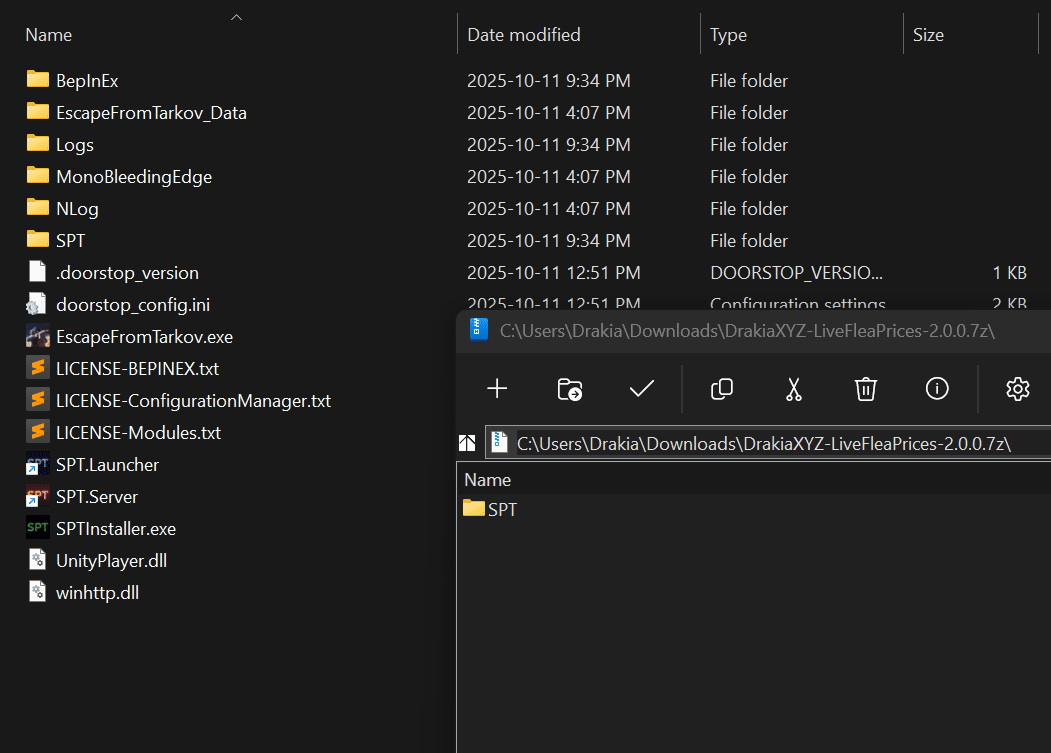Click the archive path address field
The height and width of the screenshot is (753, 1051).
tap(768, 443)
